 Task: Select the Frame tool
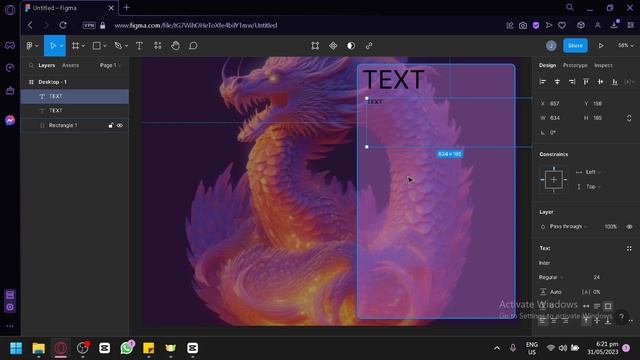[x=76, y=46]
